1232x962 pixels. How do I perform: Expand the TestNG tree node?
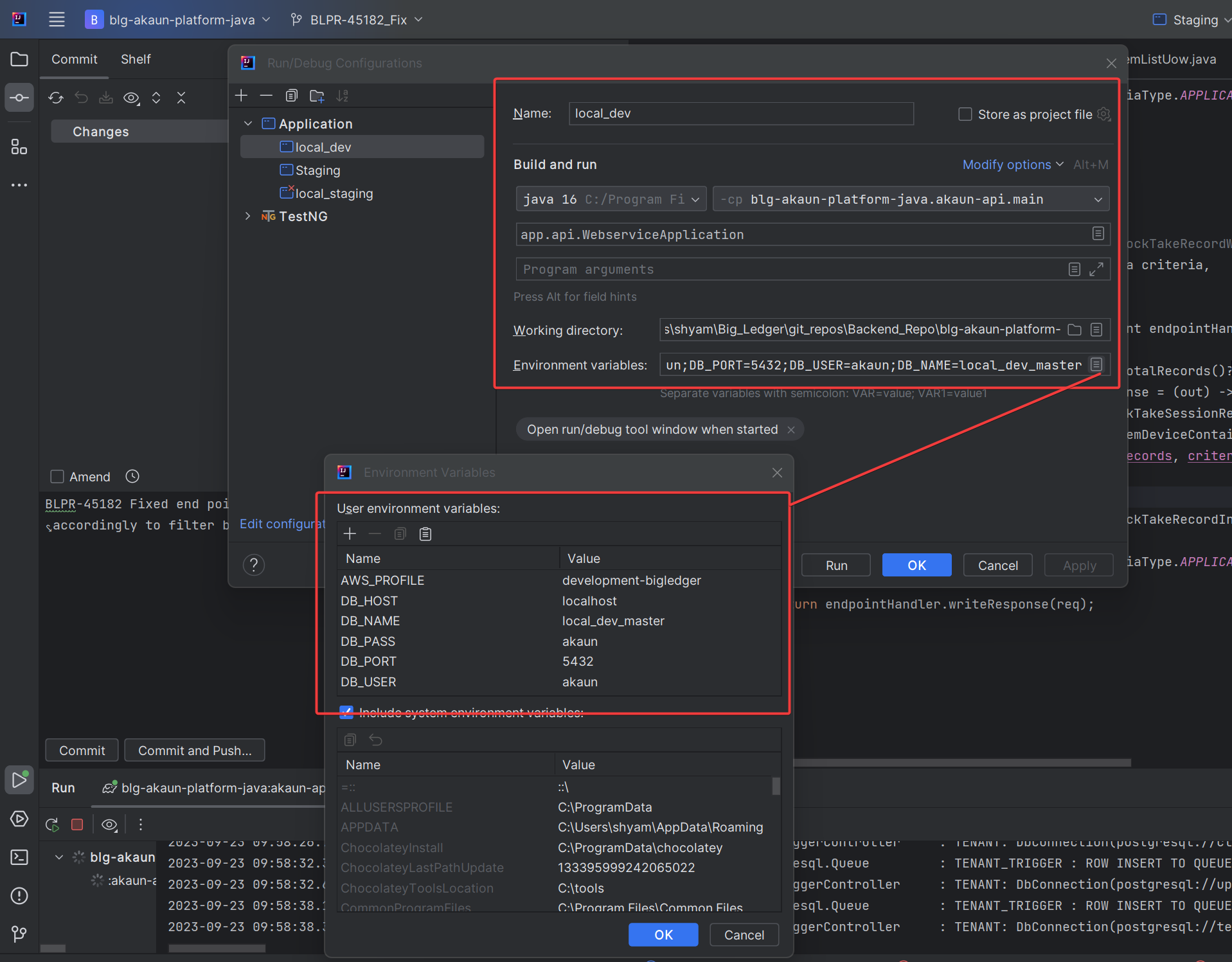[248, 217]
